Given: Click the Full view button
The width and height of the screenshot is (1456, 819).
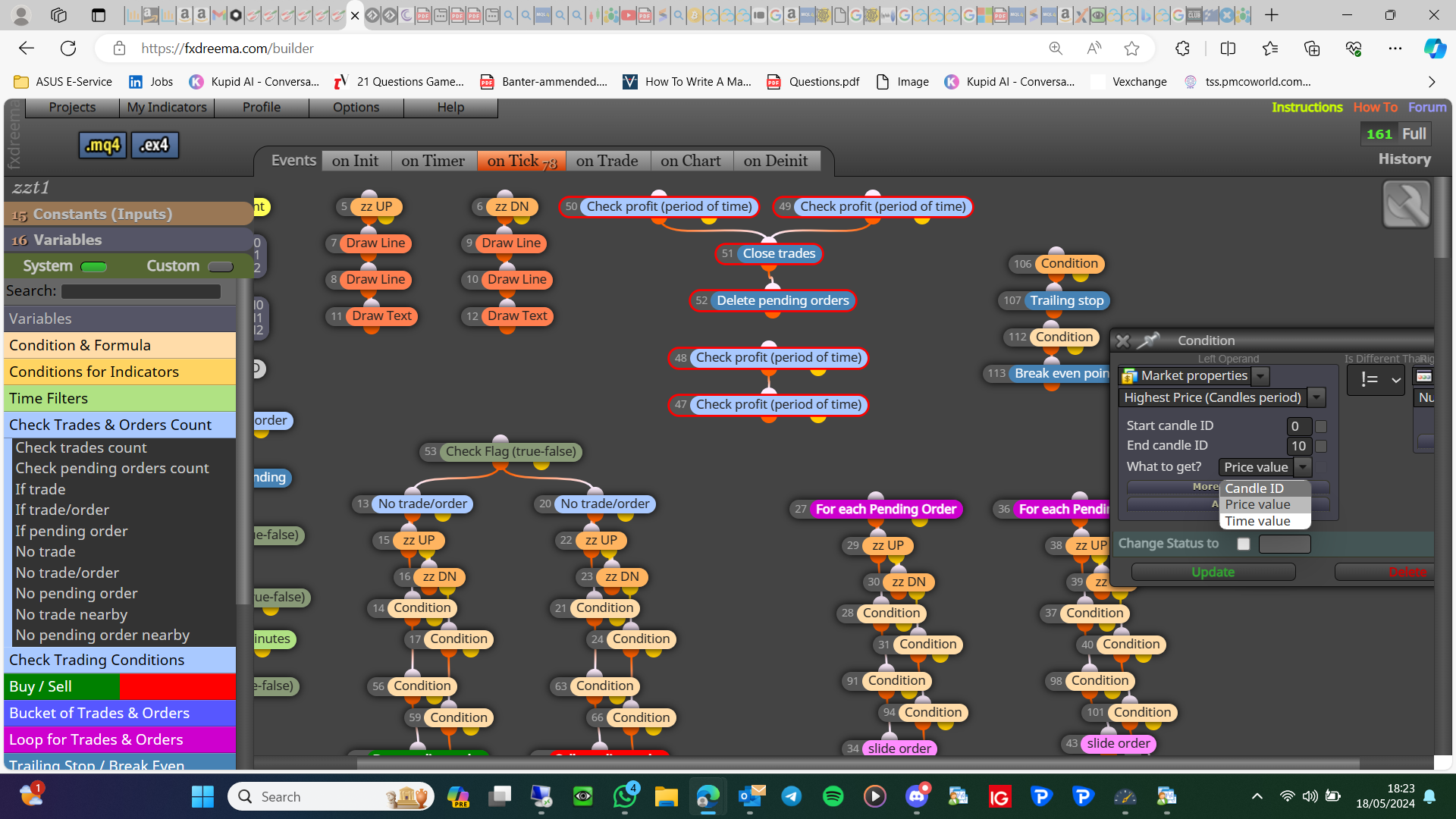Looking at the screenshot, I should click(1414, 134).
